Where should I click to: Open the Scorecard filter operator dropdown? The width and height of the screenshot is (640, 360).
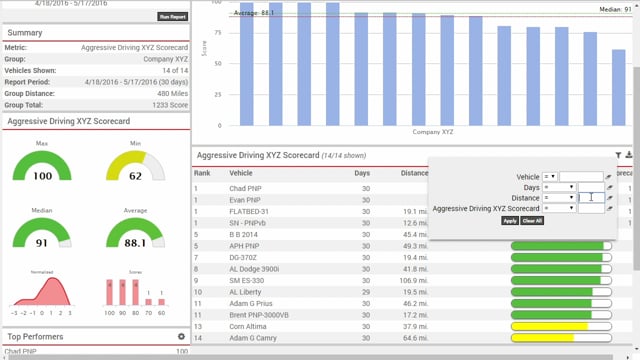point(559,208)
